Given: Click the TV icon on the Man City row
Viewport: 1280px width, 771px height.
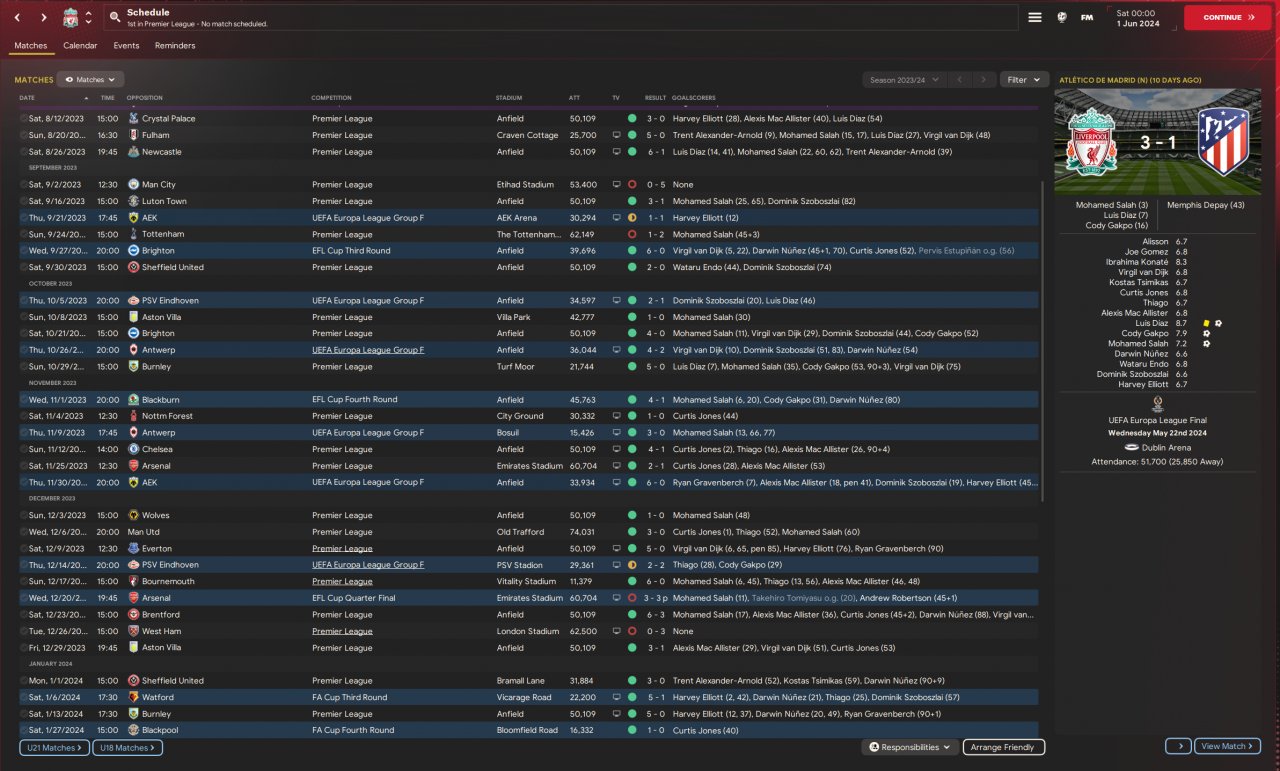Looking at the screenshot, I should click(617, 185).
